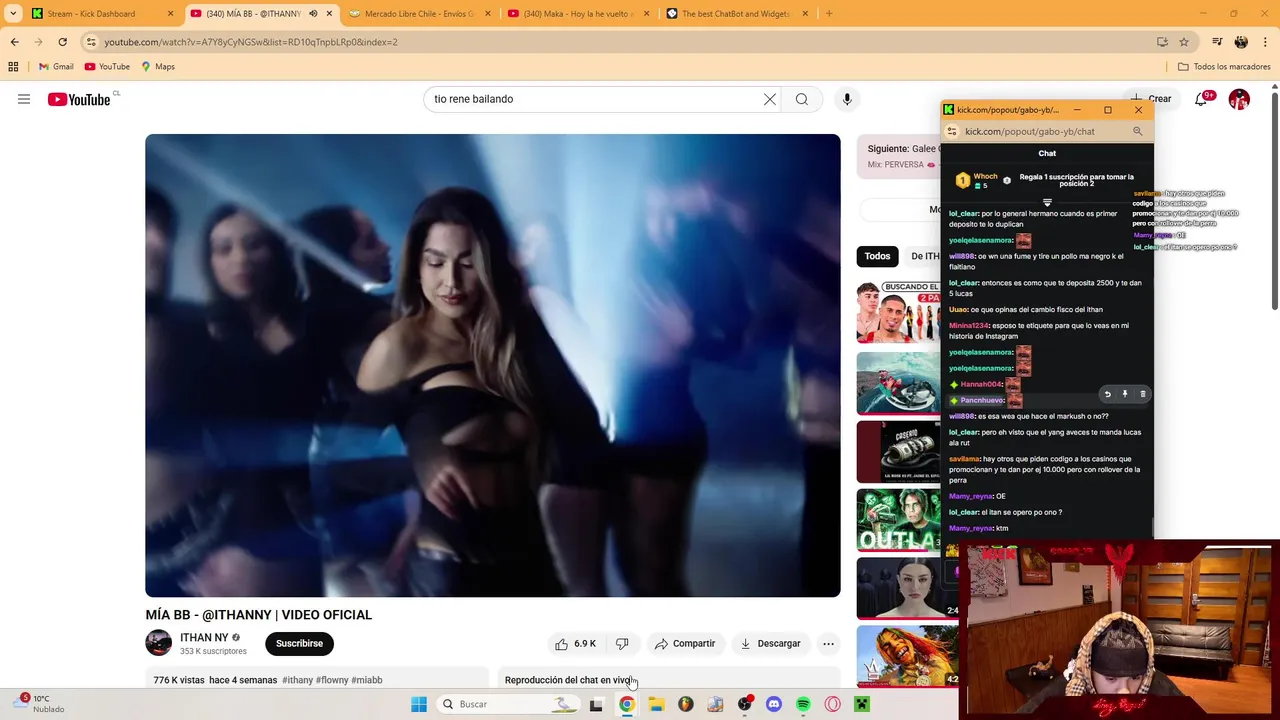Open the Windows Start menu
The image size is (1280, 720).
[419, 704]
